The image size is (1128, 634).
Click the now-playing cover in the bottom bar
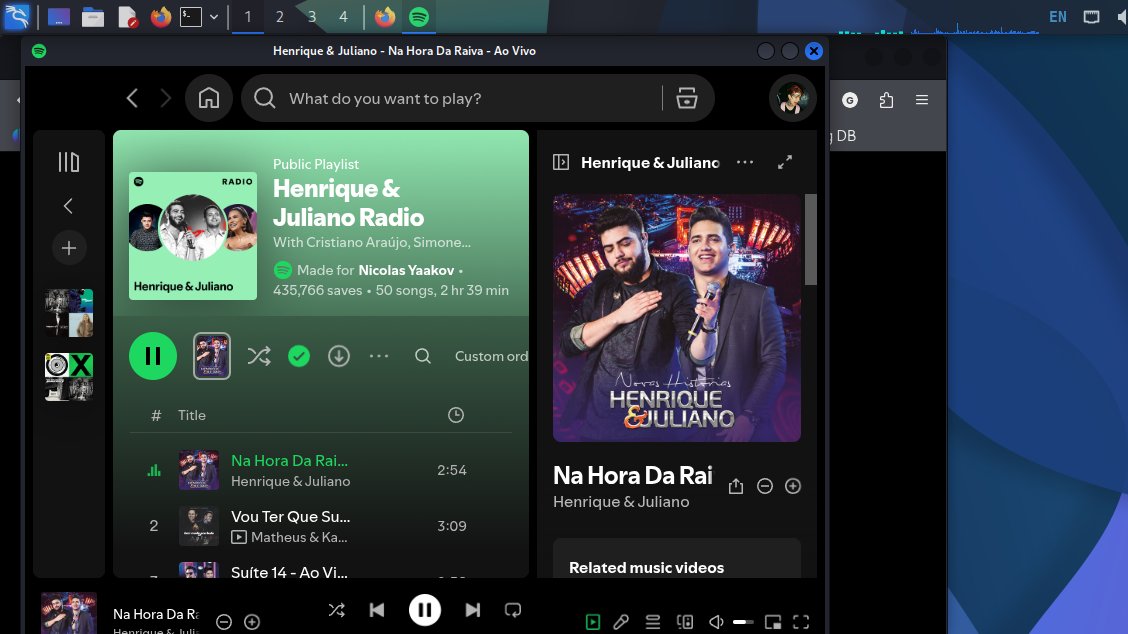pos(69,613)
